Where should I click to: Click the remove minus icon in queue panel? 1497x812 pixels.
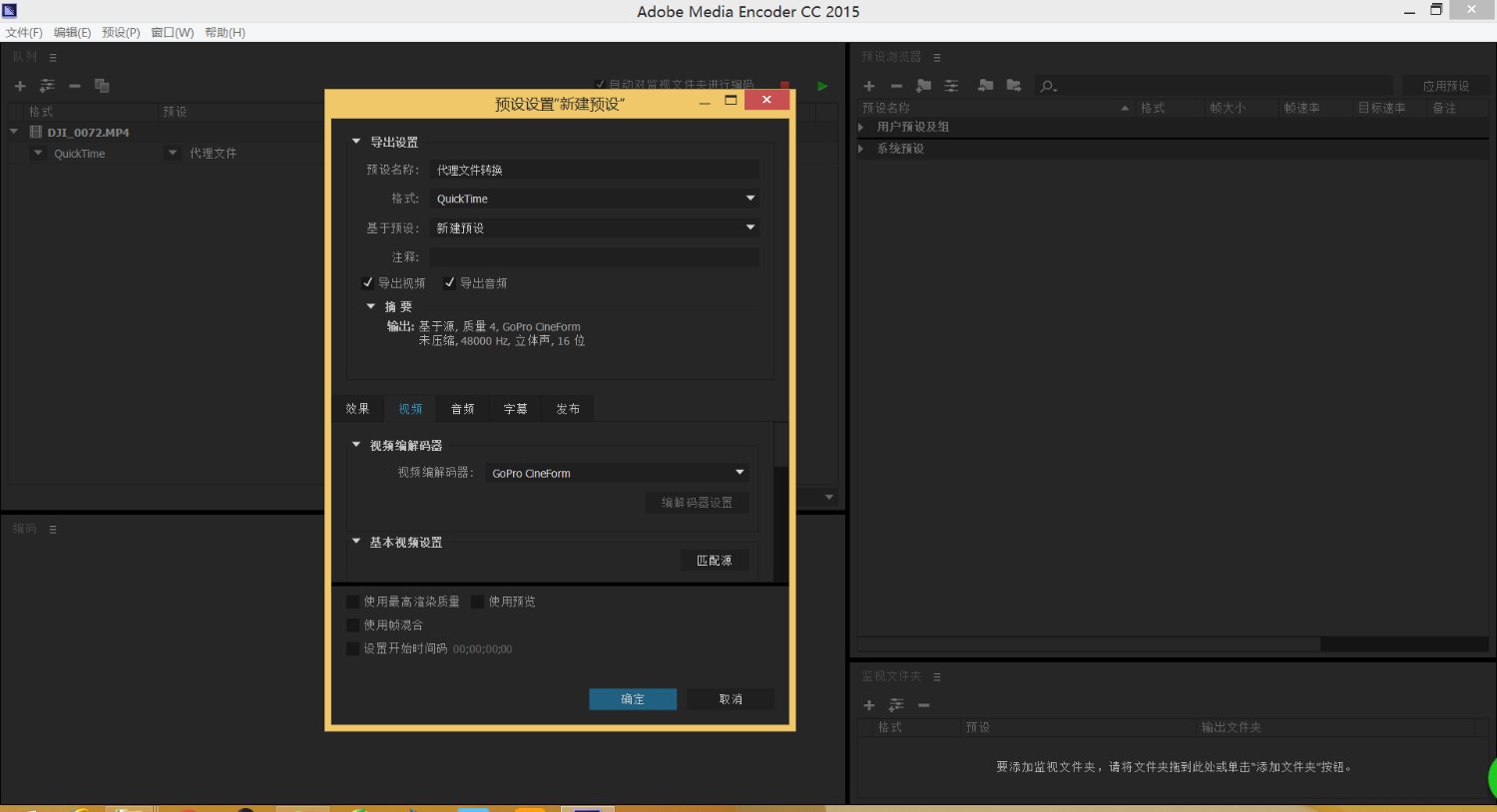point(75,86)
